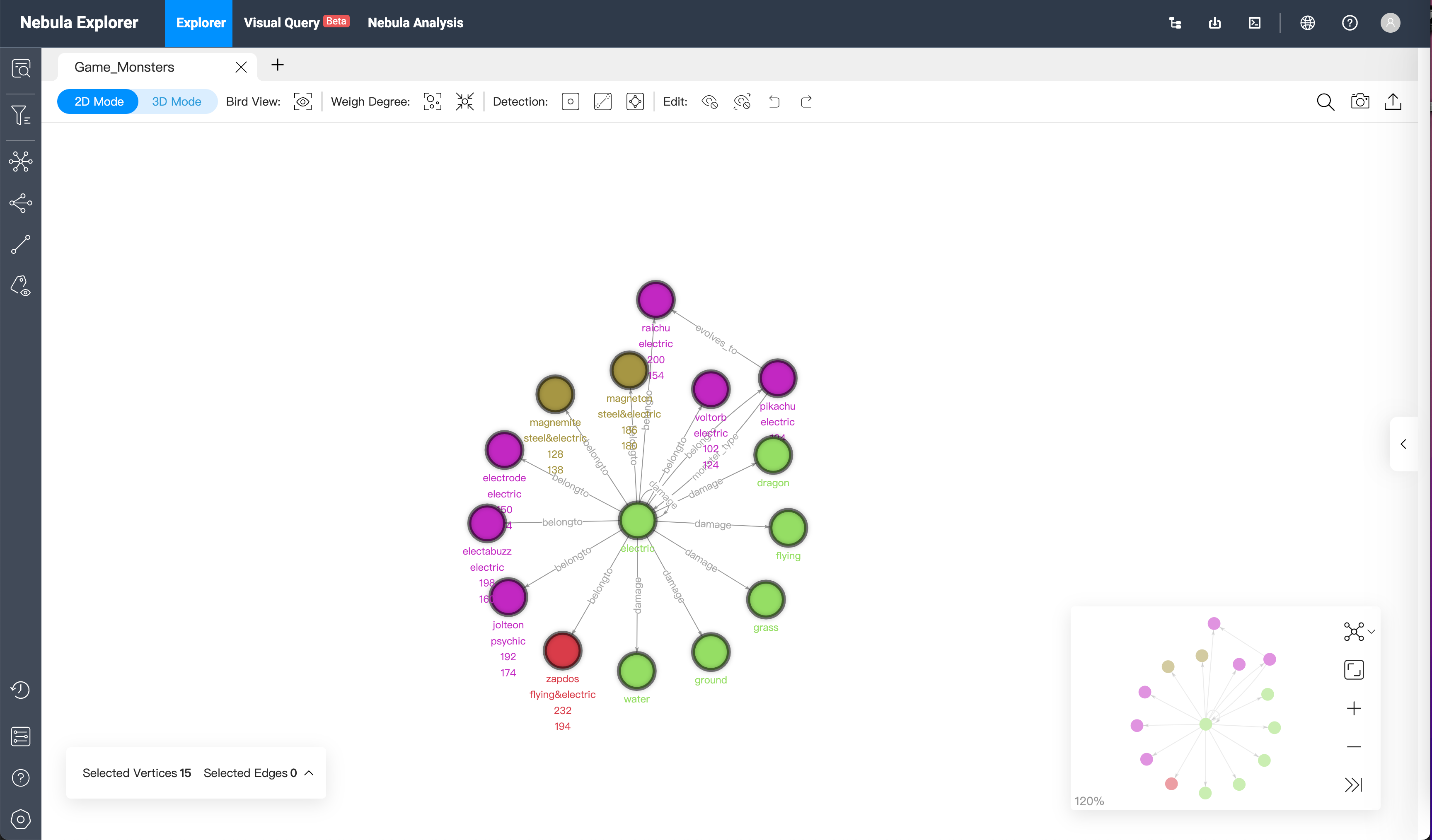Click the evolves_to edge label
Viewport: 1432px width, 840px height.
716,339
